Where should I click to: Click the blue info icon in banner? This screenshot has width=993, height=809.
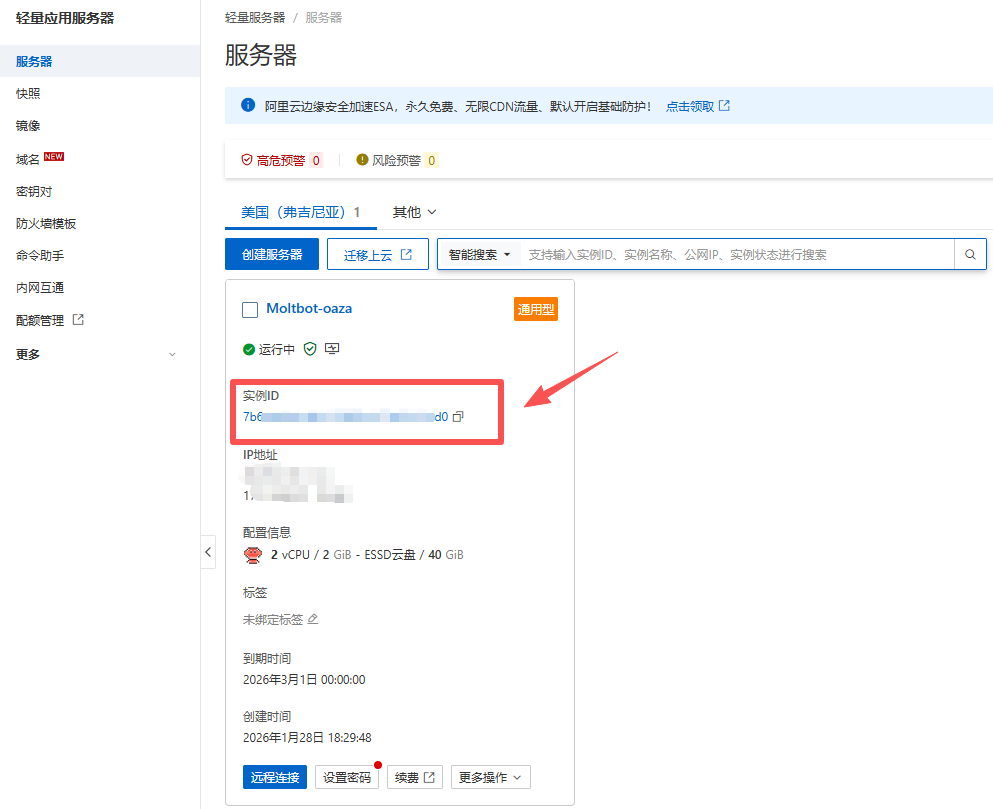tap(247, 105)
